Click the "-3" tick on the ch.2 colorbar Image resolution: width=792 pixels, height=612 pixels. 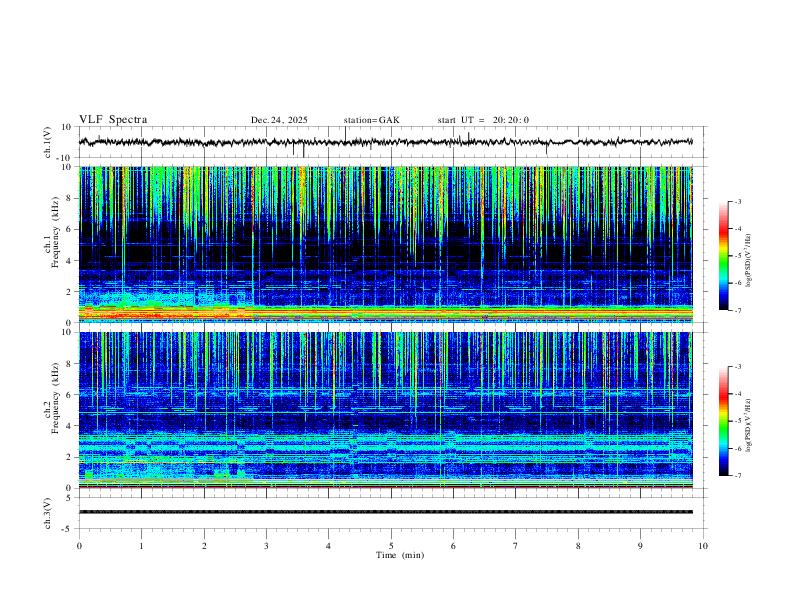click(737, 366)
